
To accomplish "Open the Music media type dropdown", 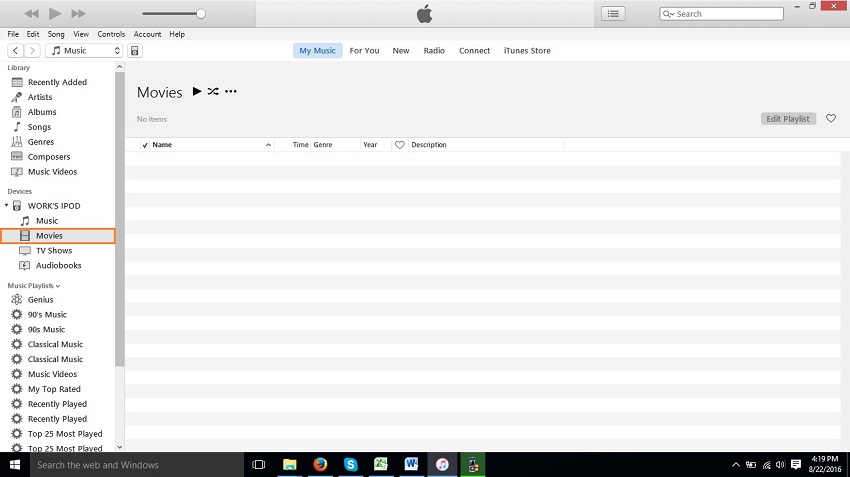I will (85, 51).
